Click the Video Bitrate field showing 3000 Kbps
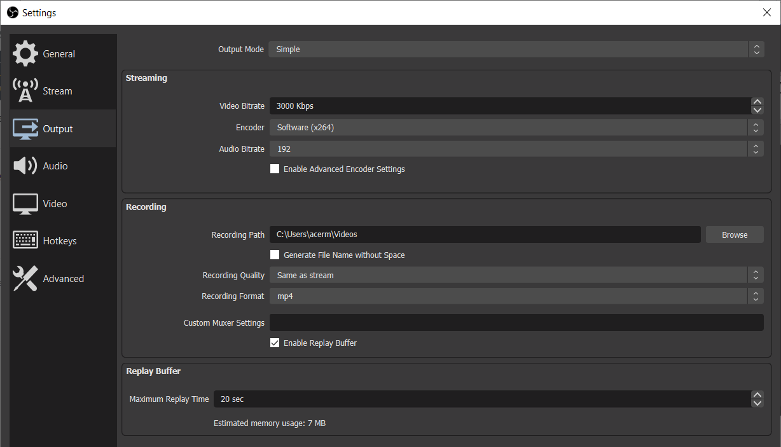The width and height of the screenshot is (781, 447). pyautogui.click(x=510, y=106)
